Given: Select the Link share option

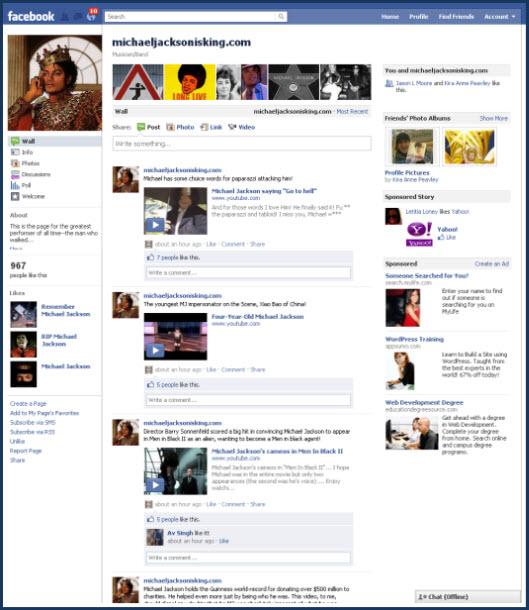Looking at the screenshot, I should click(x=211, y=127).
